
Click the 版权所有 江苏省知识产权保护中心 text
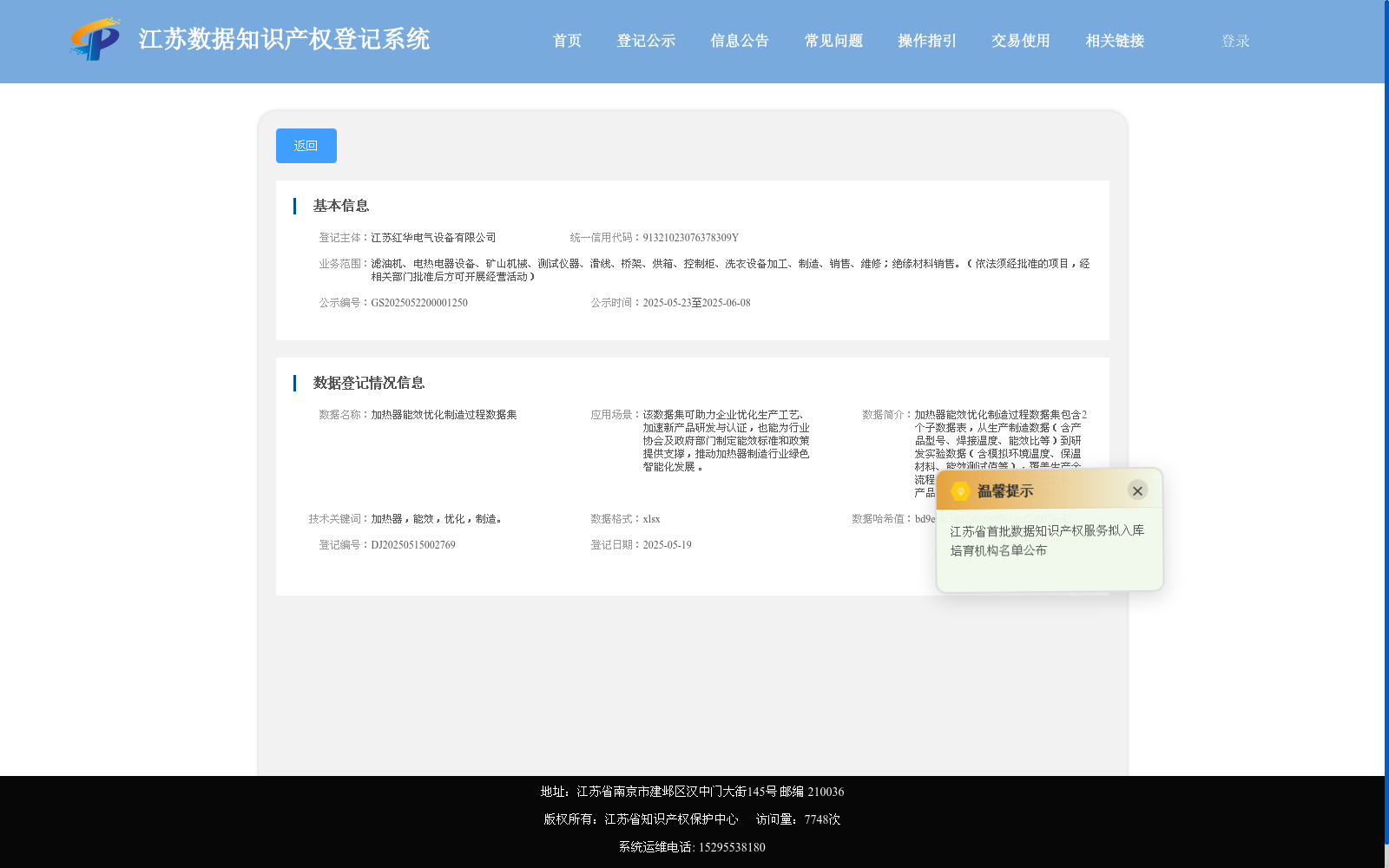641,819
